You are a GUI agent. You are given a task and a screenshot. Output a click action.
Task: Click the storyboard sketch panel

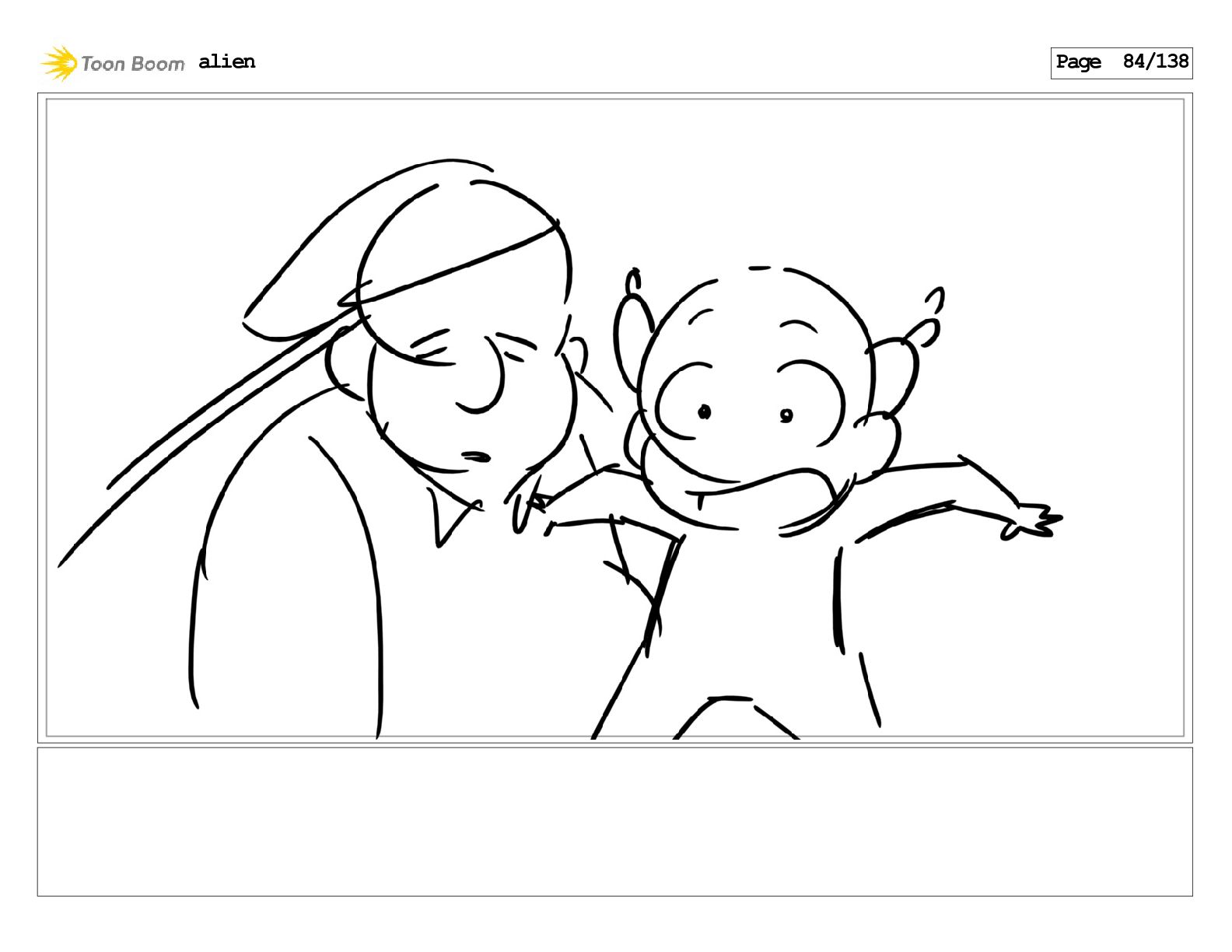tap(614, 418)
